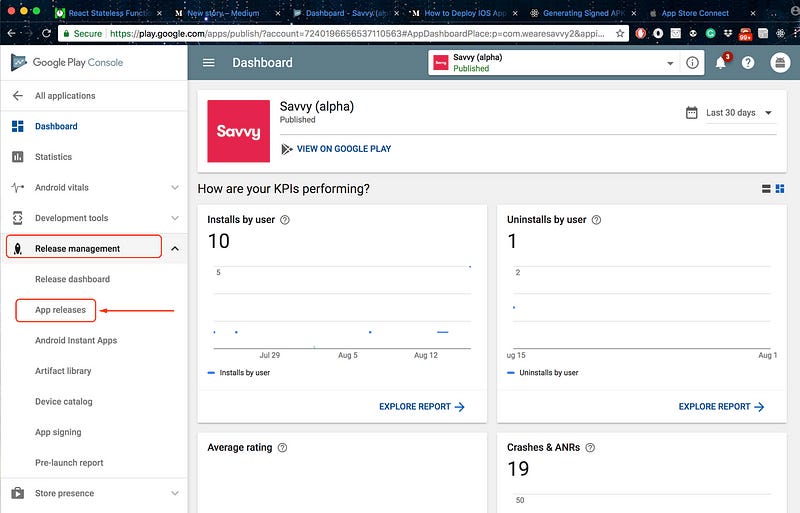This screenshot has height=513, width=800.
Task: Click the browser back arrow
Action: tap(11, 33)
